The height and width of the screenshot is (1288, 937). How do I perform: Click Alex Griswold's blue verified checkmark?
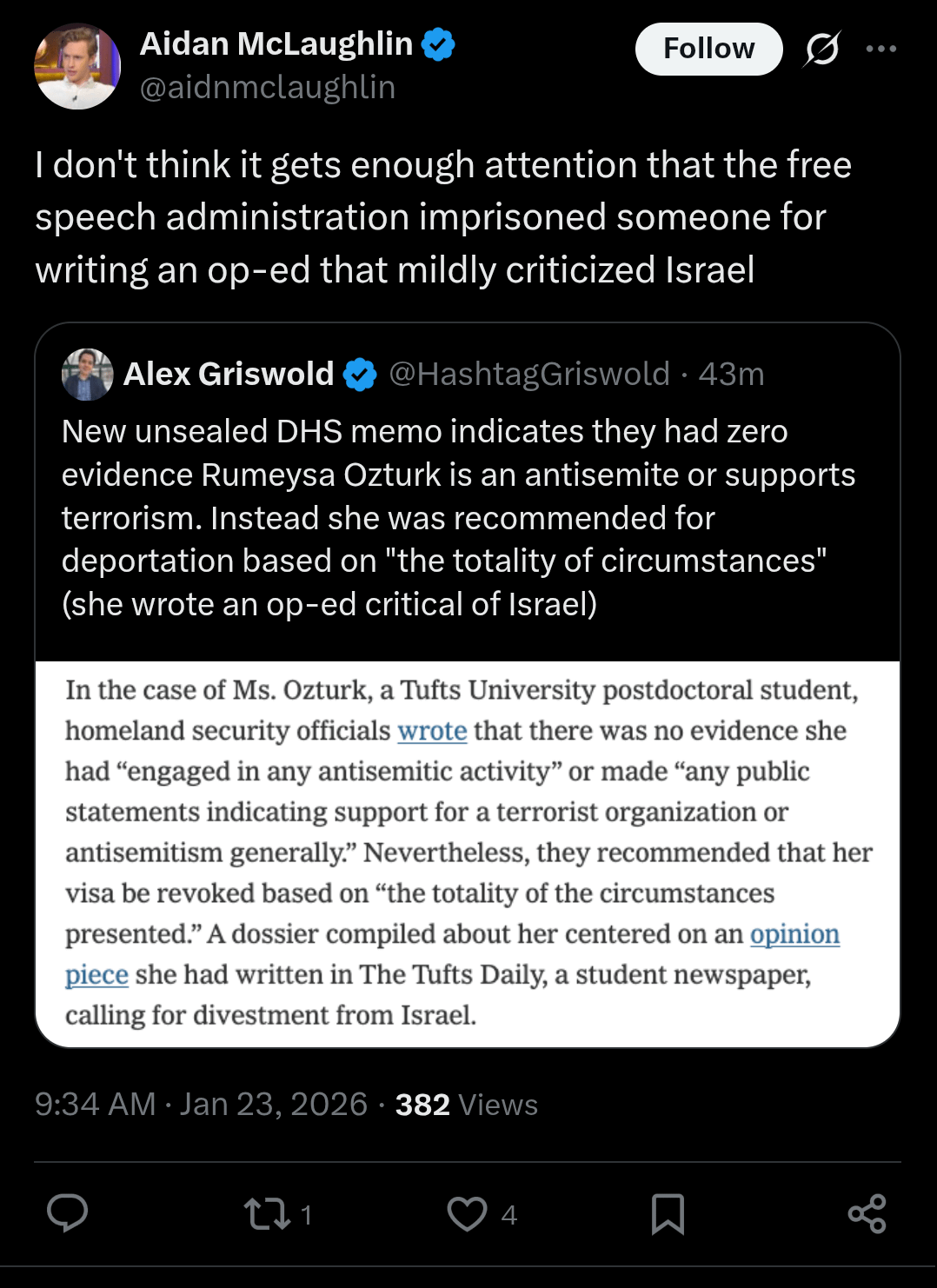point(360,375)
